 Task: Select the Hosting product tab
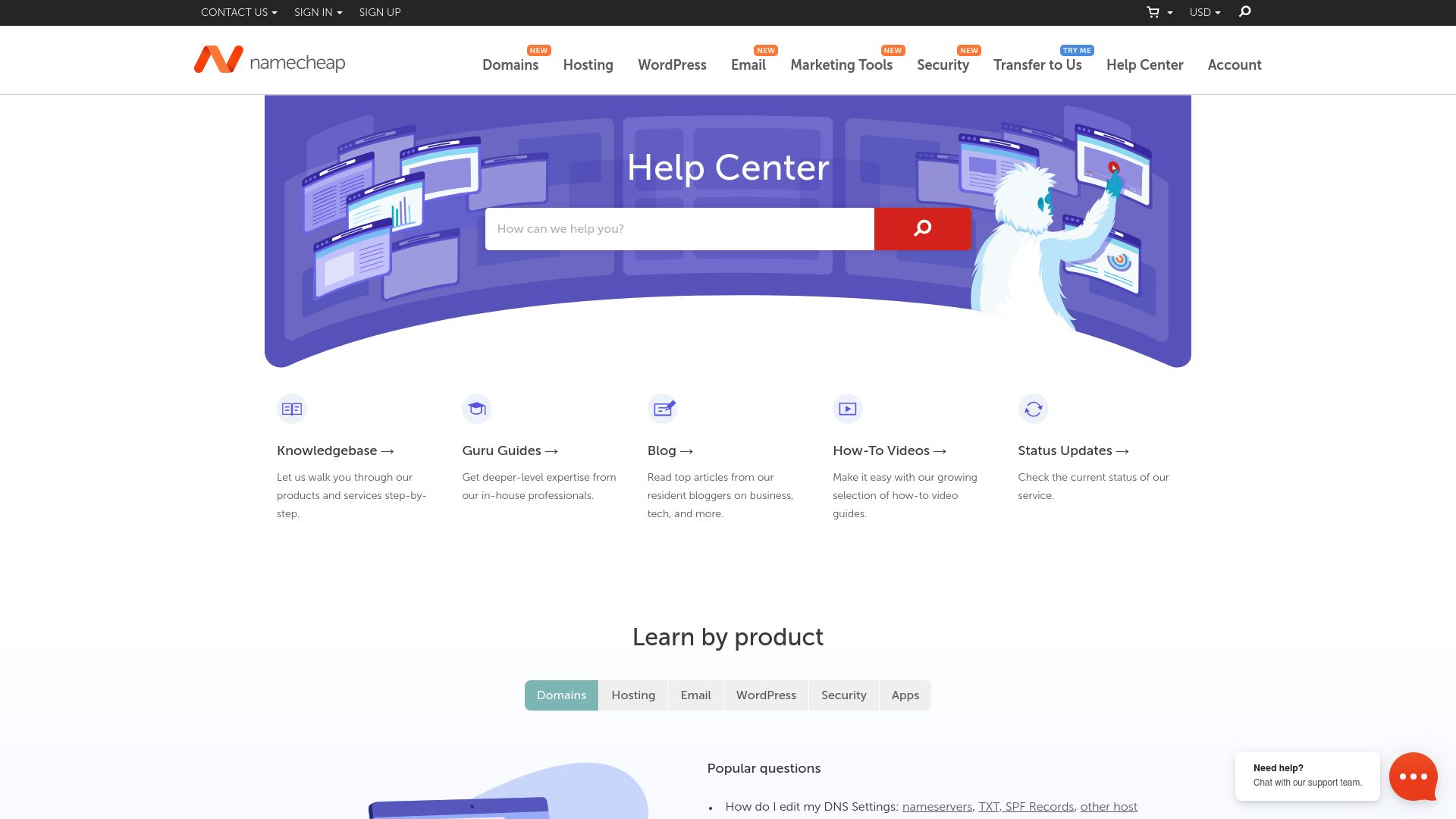click(x=633, y=695)
